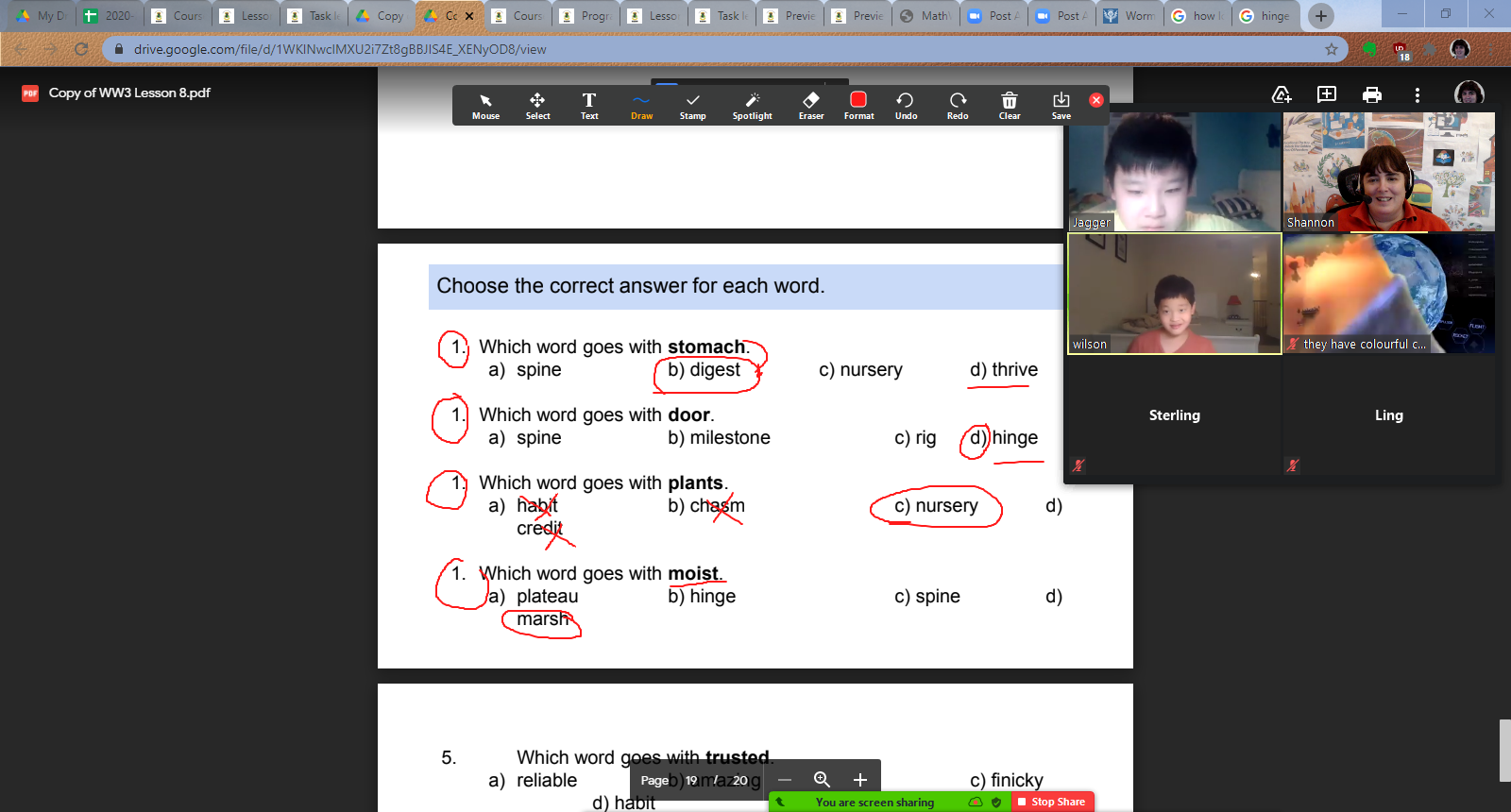The height and width of the screenshot is (812, 1511).
Task: Pick the Draw tool
Action: tap(641, 106)
